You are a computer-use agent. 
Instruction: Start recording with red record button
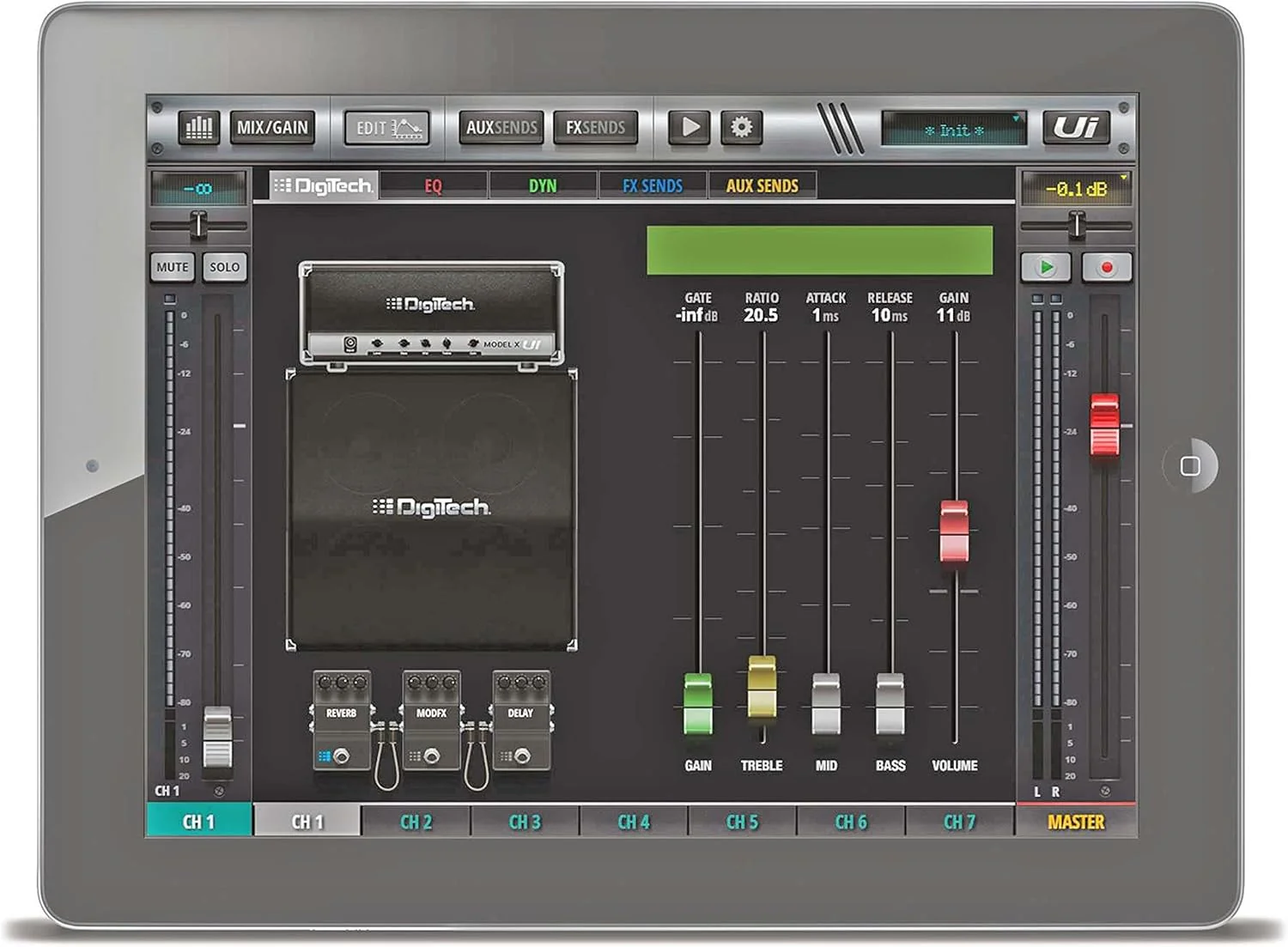click(1107, 267)
